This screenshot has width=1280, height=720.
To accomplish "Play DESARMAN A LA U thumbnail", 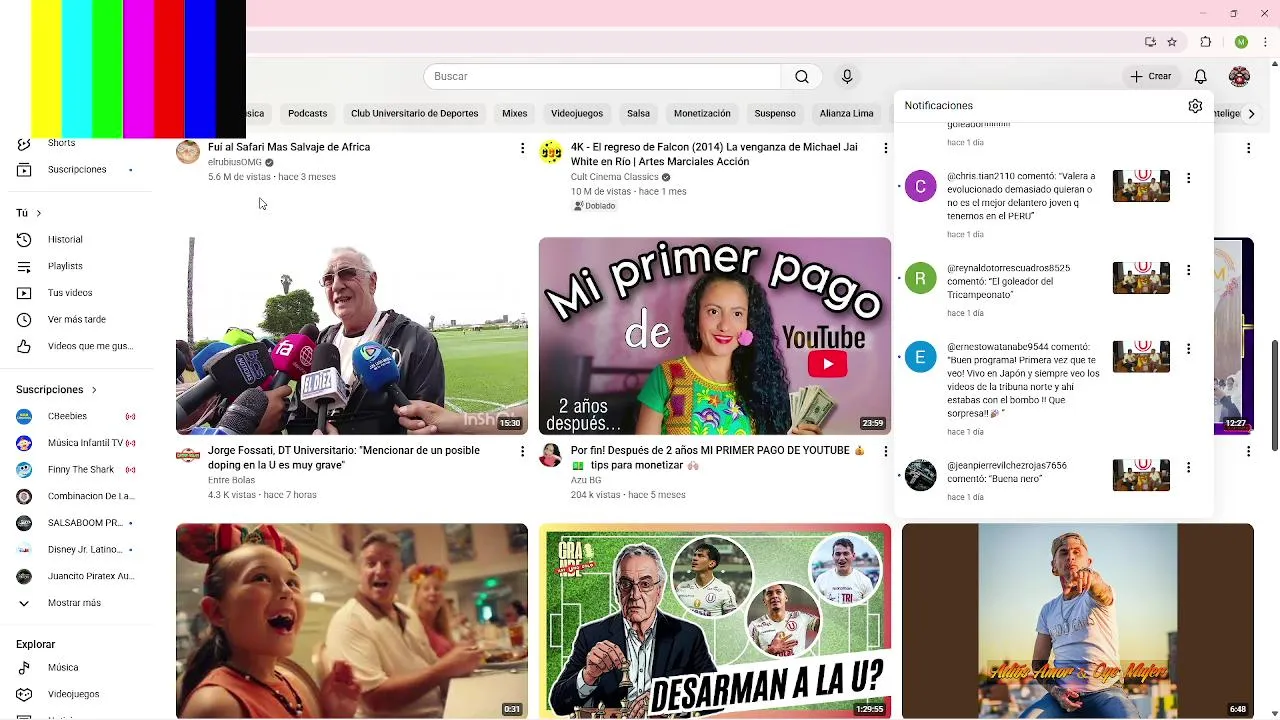I will (x=715, y=621).
